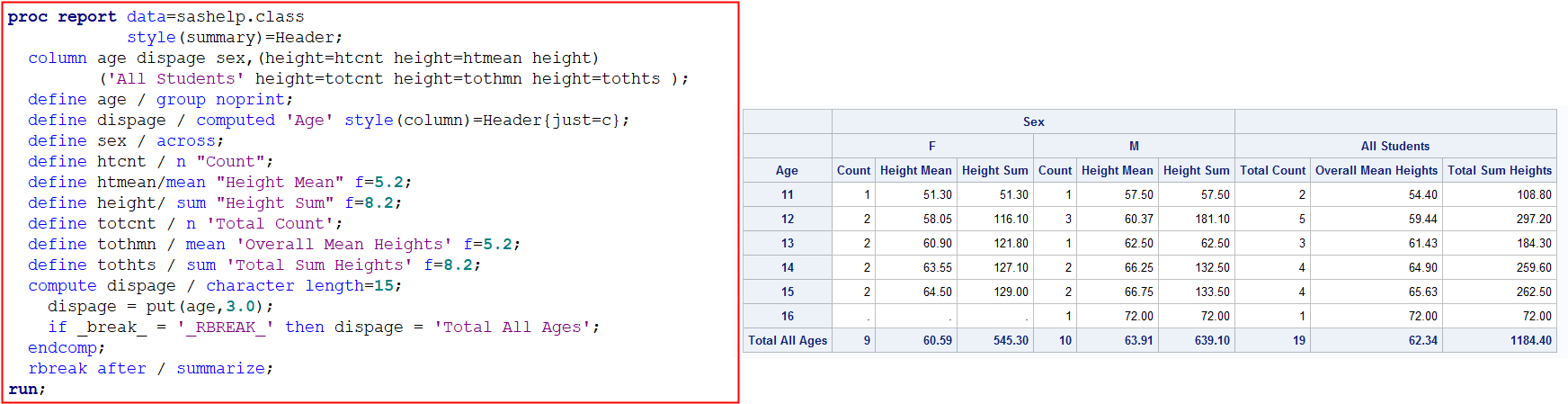This screenshot has width=1568, height=404.
Task: Select the Total Count column header
Action: (1272, 170)
